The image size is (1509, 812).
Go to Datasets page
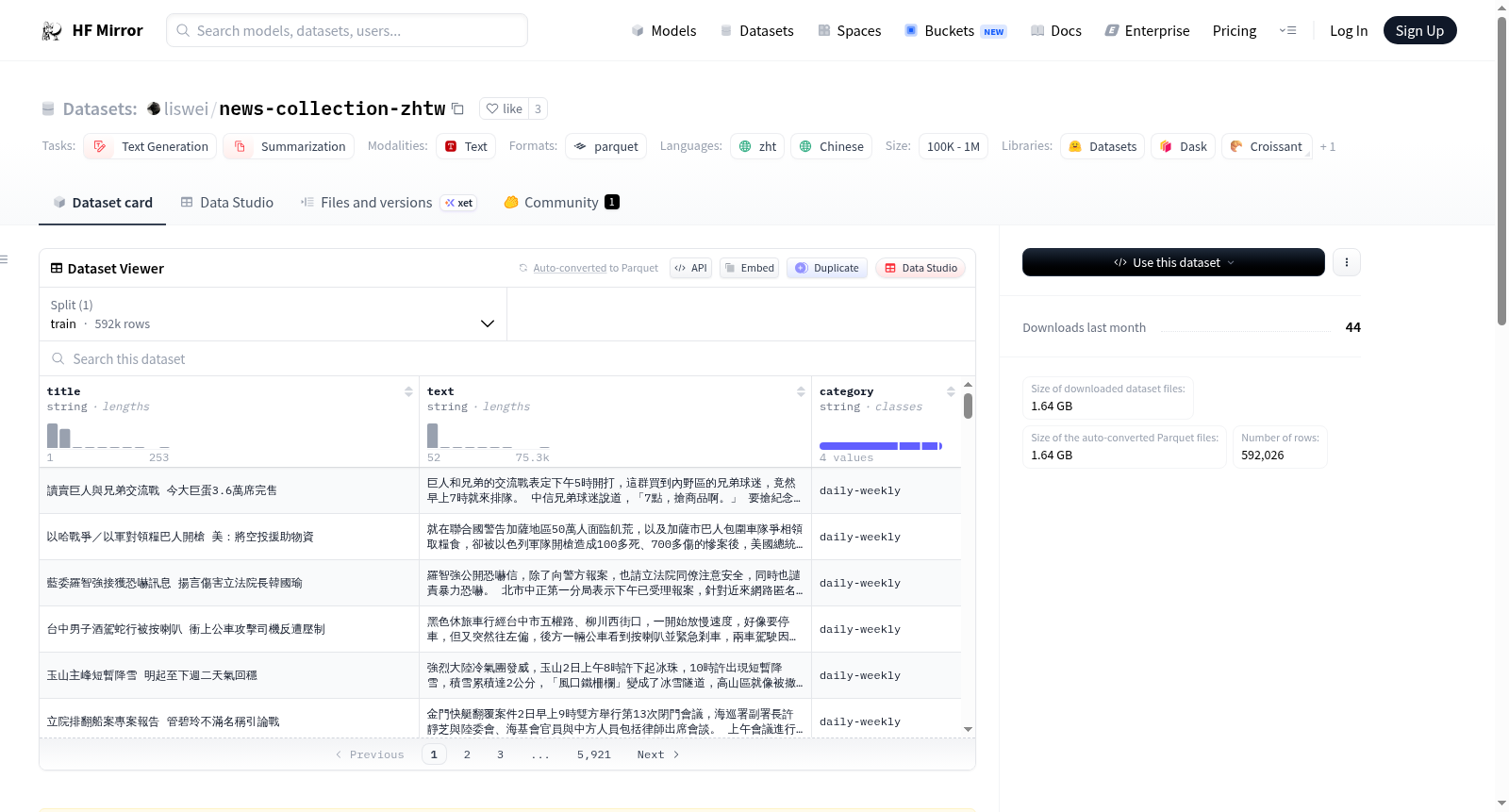click(757, 30)
